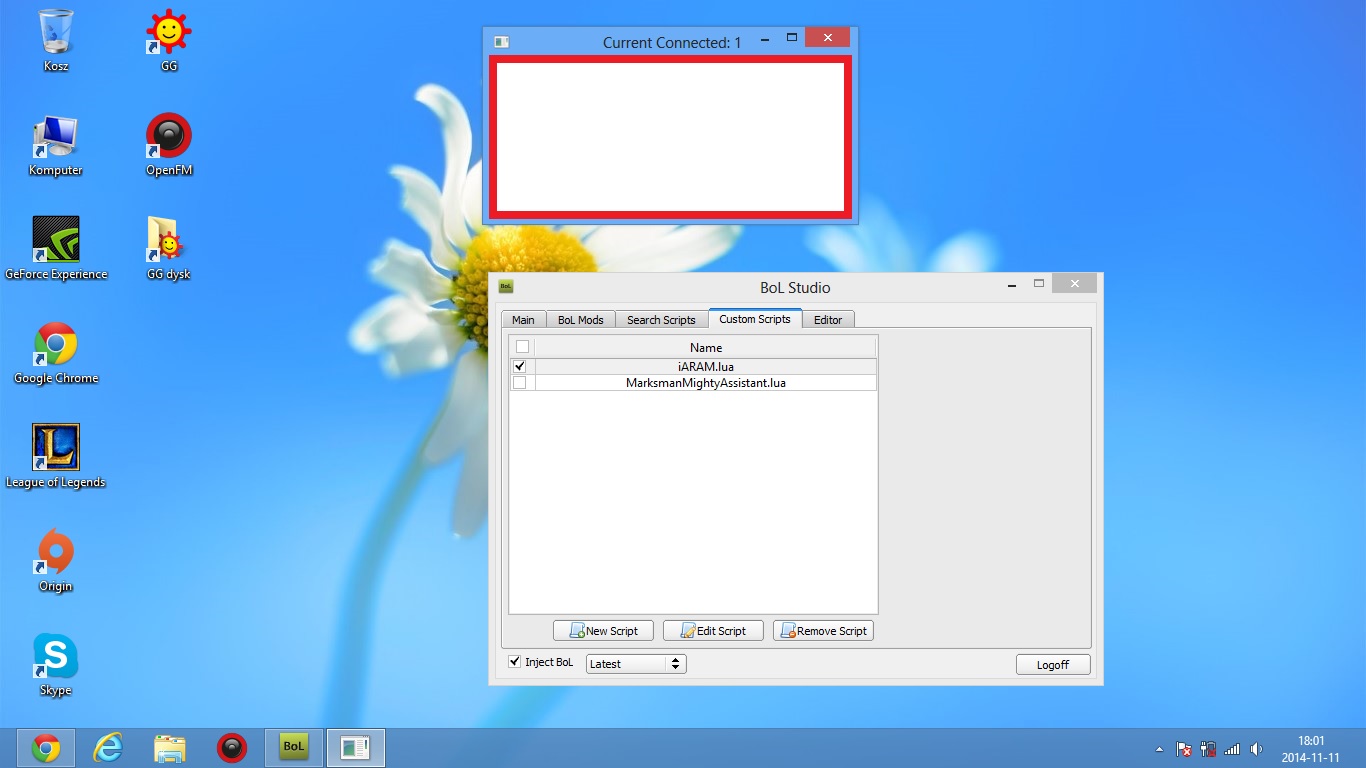
Task: Open the Origin desktop shortcut
Action: pos(56,561)
